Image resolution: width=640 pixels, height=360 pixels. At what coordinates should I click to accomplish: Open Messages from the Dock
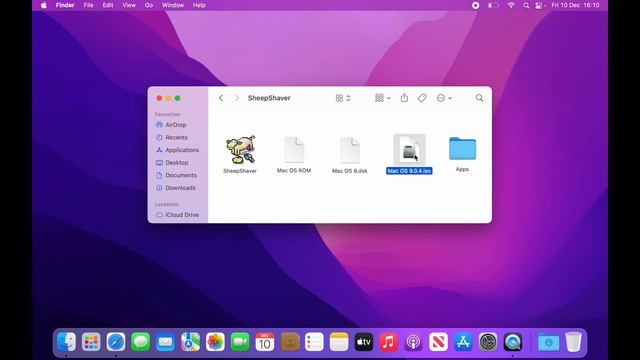point(141,342)
